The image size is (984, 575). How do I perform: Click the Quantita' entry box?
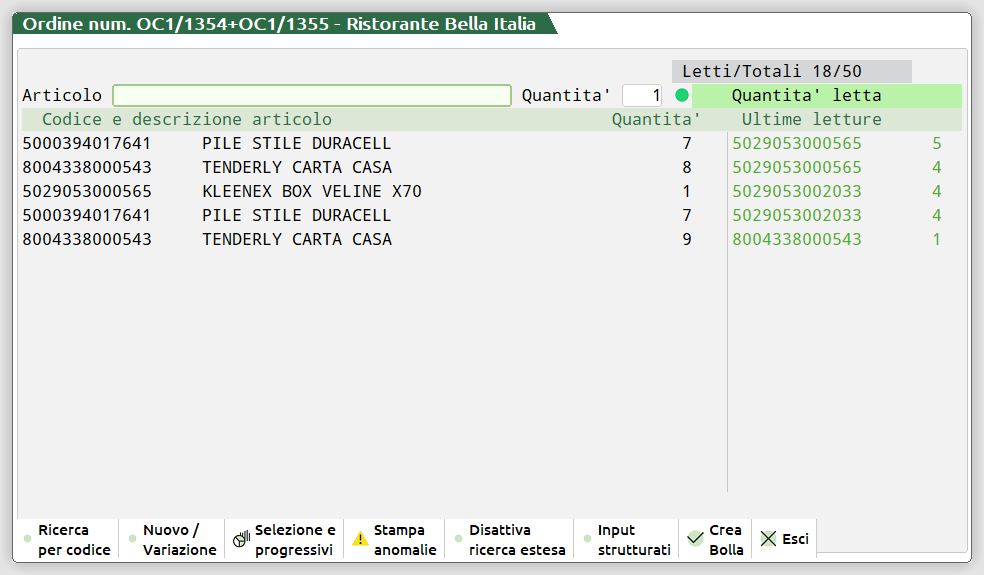pyautogui.click(x=642, y=96)
